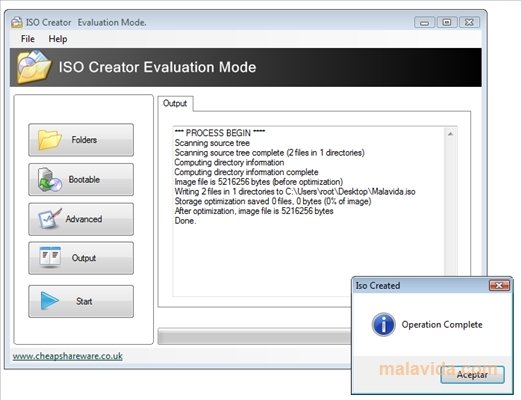Click inside the process output log text
Image resolution: width=521 pixels, height=400 pixels.
[x=295, y=177]
